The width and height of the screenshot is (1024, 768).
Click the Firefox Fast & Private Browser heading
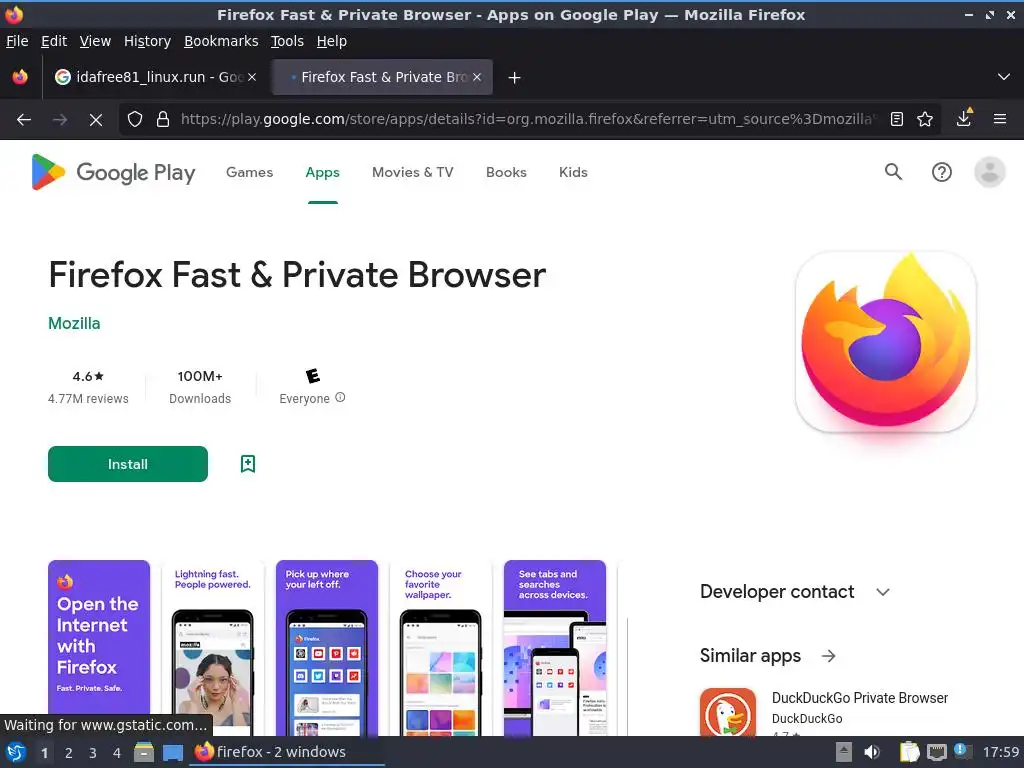(x=297, y=274)
